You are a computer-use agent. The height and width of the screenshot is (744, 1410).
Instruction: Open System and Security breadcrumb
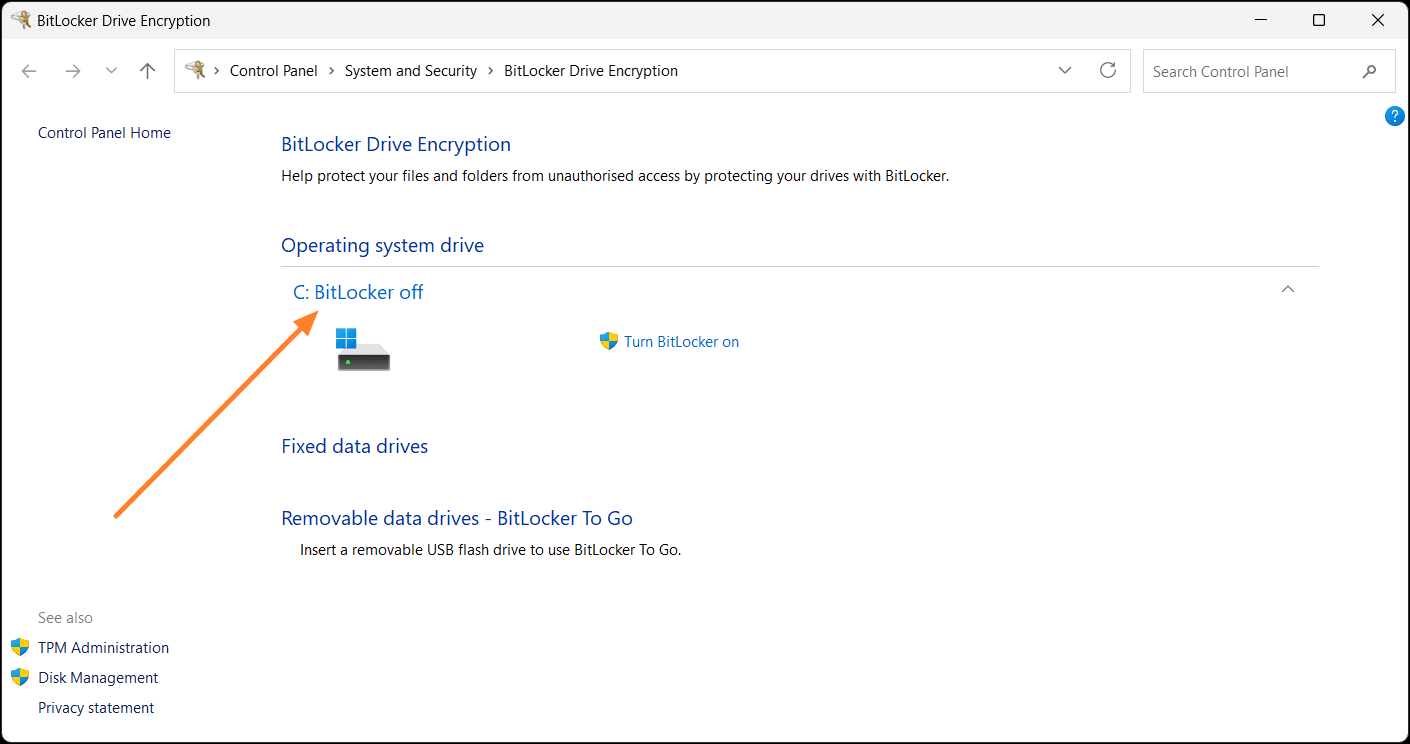(x=411, y=71)
